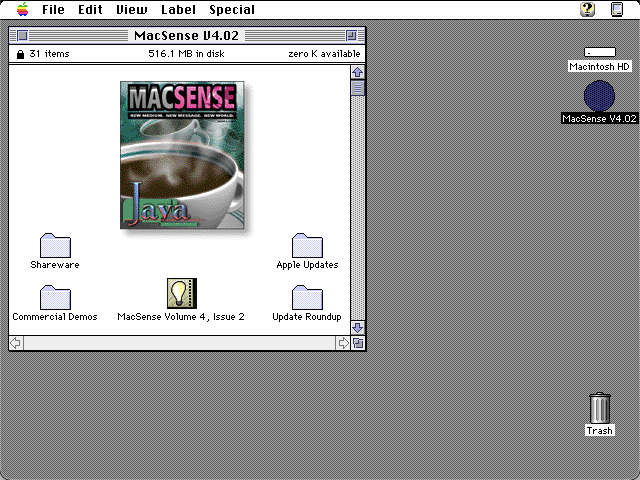
Task: Select the Macintosh HD disk icon
Action: click(600, 52)
